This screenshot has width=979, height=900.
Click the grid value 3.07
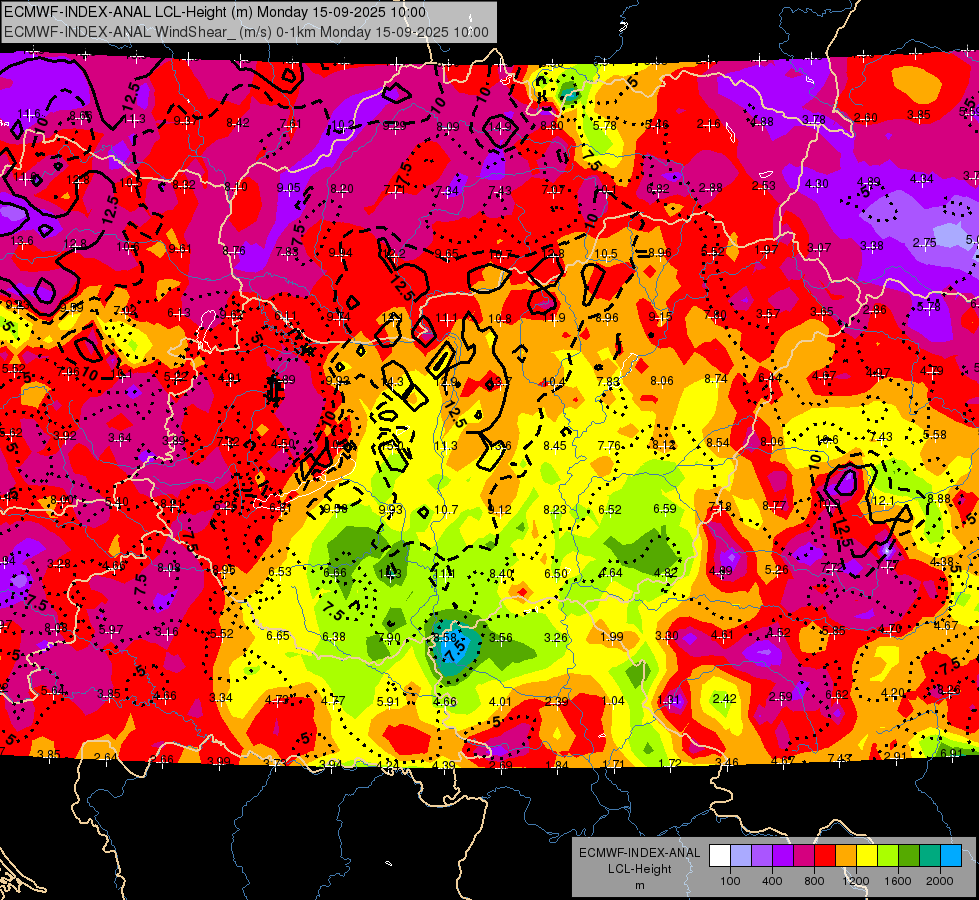coord(819,248)
